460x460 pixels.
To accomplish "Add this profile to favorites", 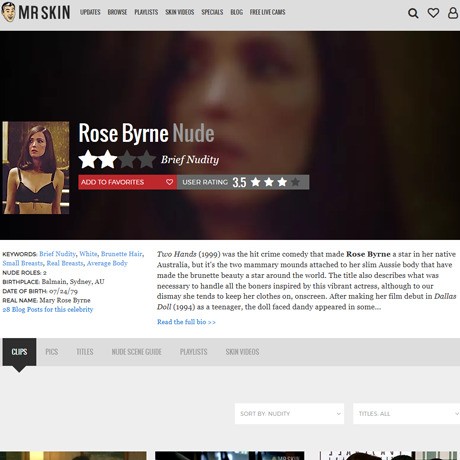I will click(127, 182).
